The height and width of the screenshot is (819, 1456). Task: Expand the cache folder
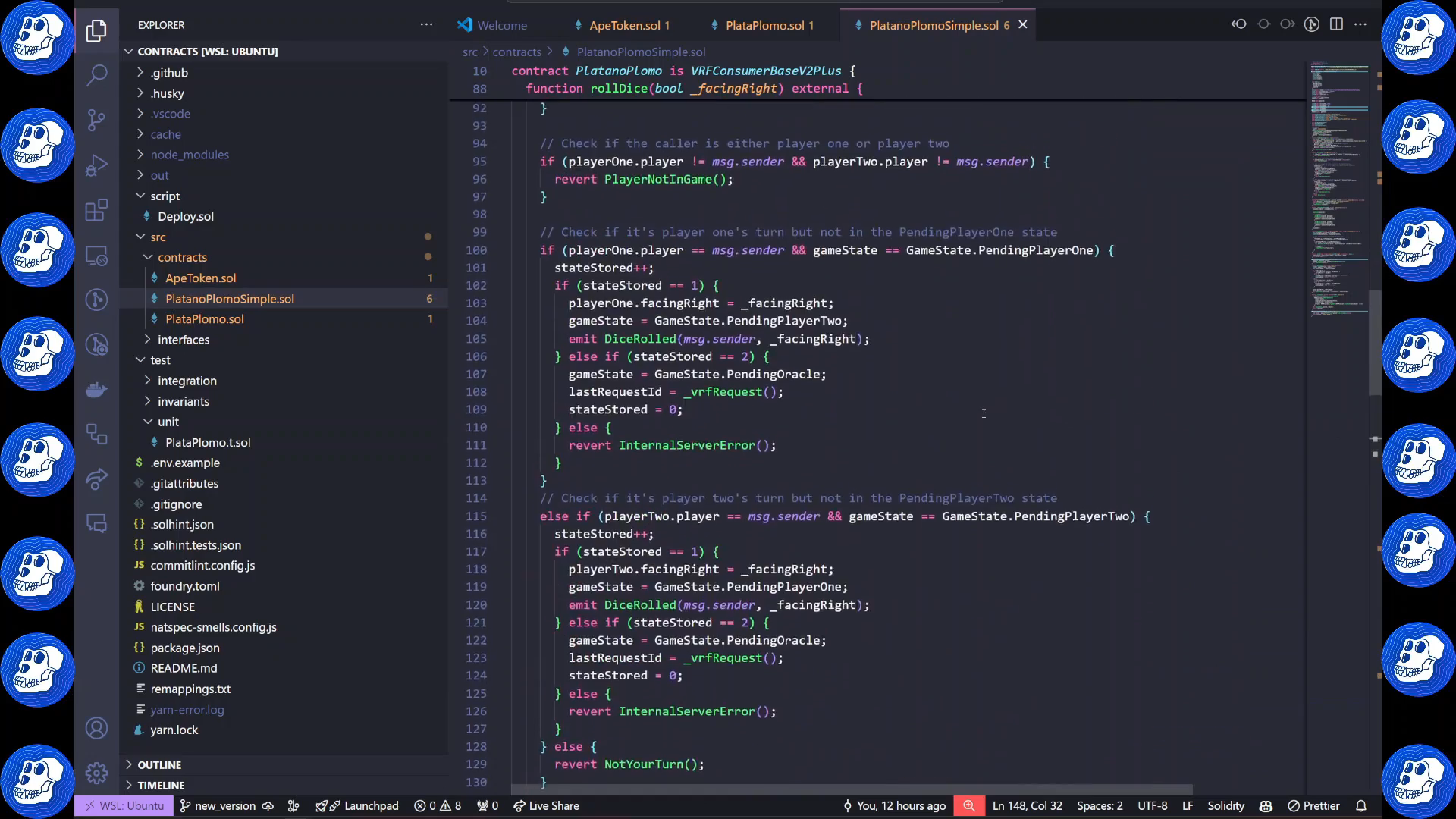(284, 134)
